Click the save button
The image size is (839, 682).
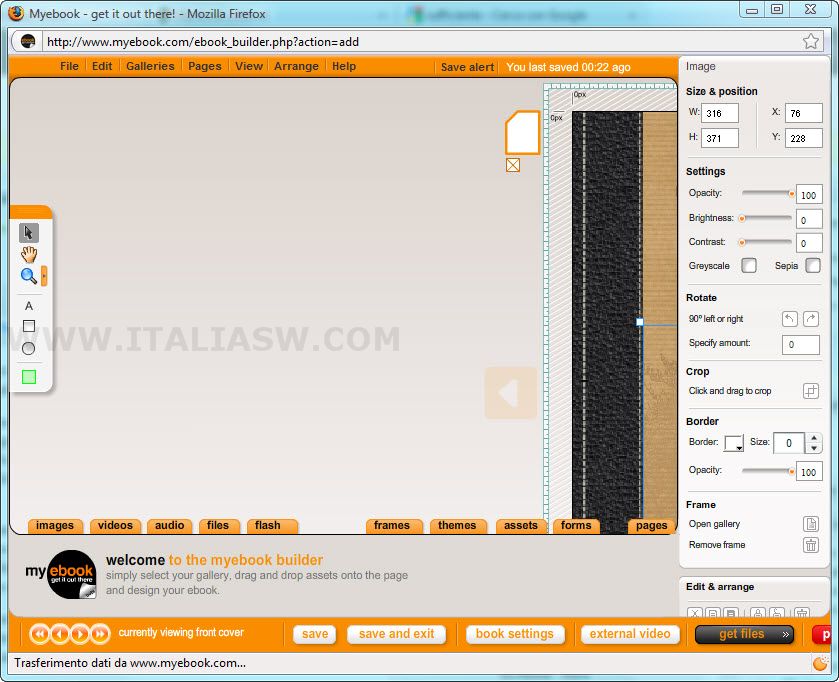tap(315, 634)
